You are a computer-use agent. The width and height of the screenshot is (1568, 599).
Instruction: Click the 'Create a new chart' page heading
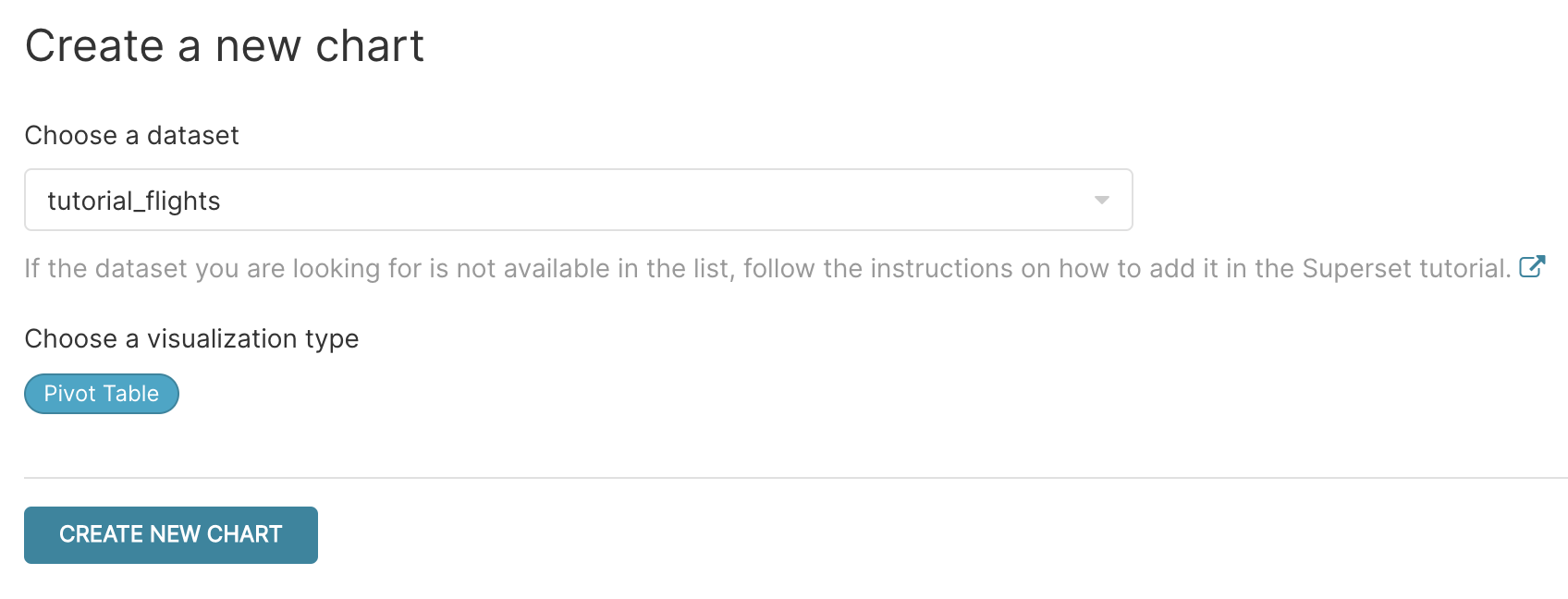[225, 46]
